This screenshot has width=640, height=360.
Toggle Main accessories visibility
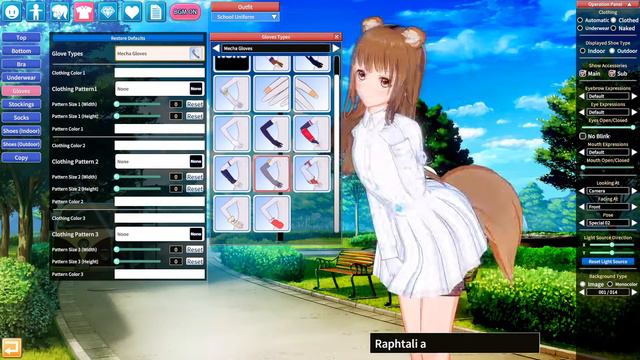click(583, 73)
